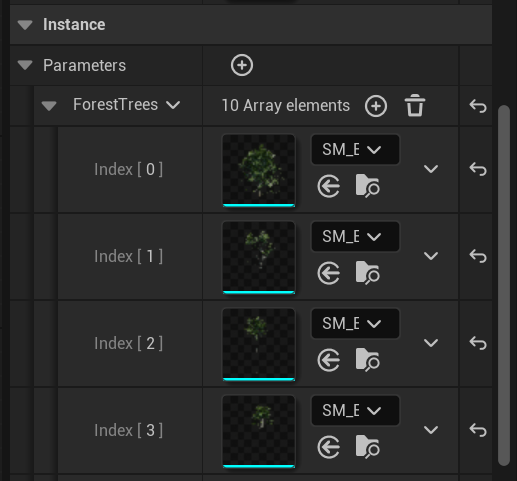
Task: Select the Index [0] label
Action: coord(128,169)
